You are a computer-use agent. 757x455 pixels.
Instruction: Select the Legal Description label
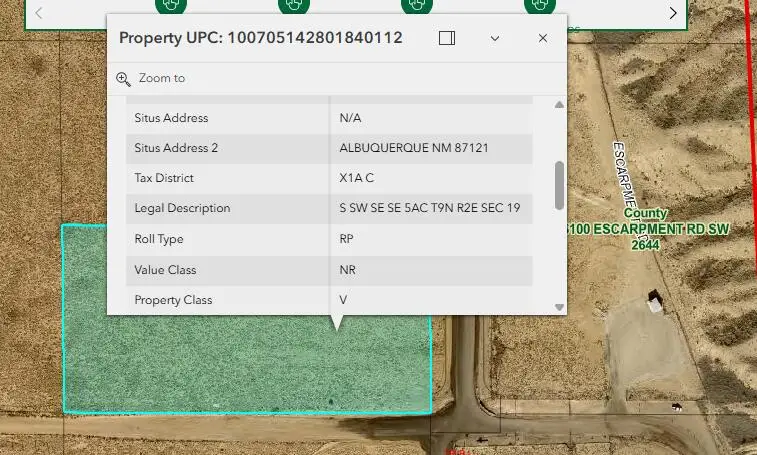182,208
